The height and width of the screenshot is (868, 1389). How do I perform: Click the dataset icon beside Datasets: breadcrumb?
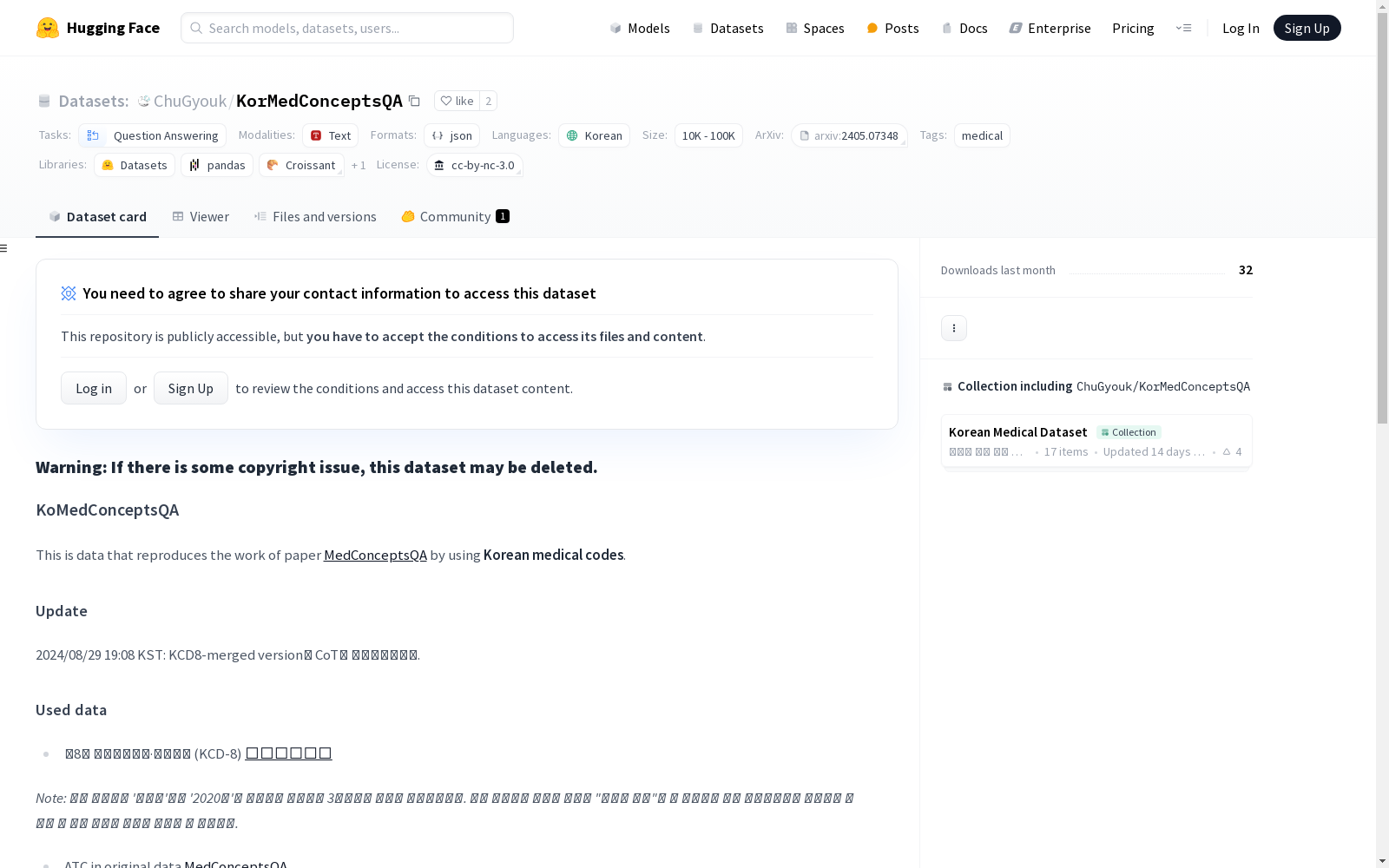(x=44, y=101)
